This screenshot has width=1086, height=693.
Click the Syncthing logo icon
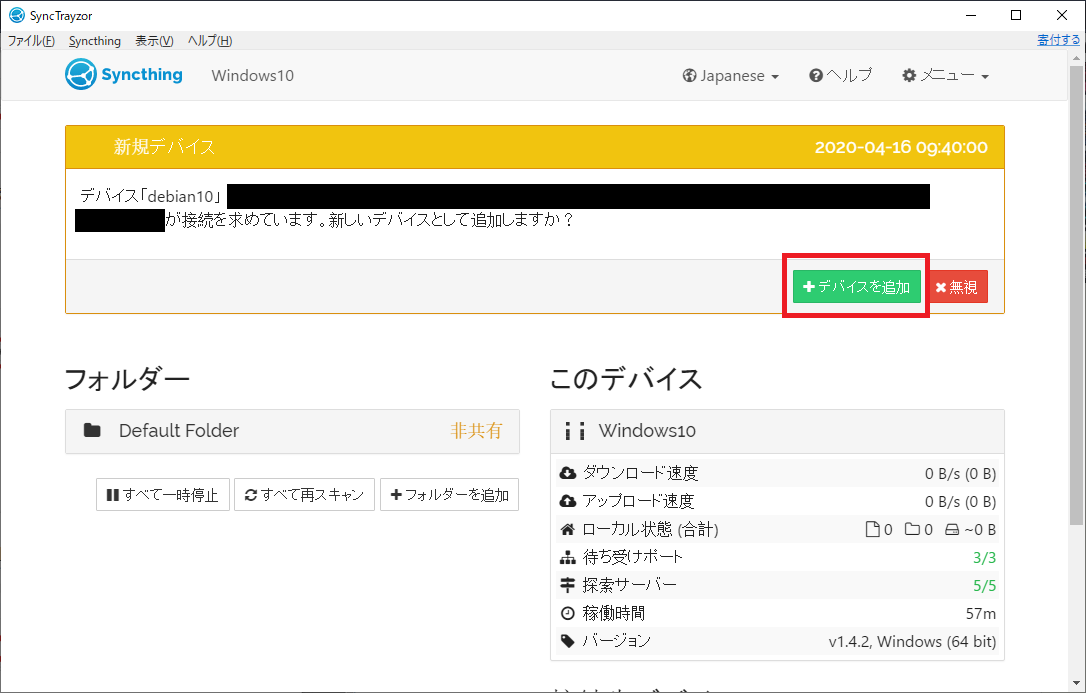80,75
